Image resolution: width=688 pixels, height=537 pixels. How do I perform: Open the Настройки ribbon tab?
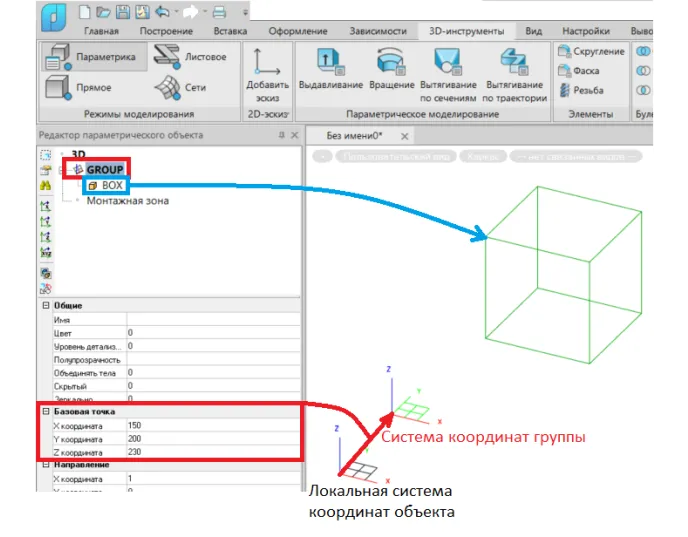click(586, 31)
